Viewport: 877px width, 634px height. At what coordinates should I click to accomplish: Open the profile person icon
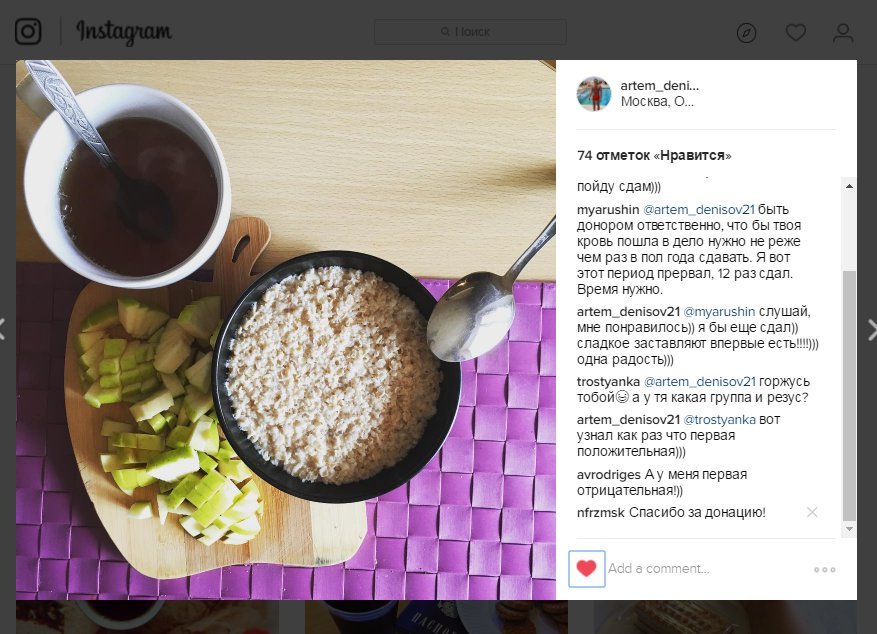(x=843, y=33)
